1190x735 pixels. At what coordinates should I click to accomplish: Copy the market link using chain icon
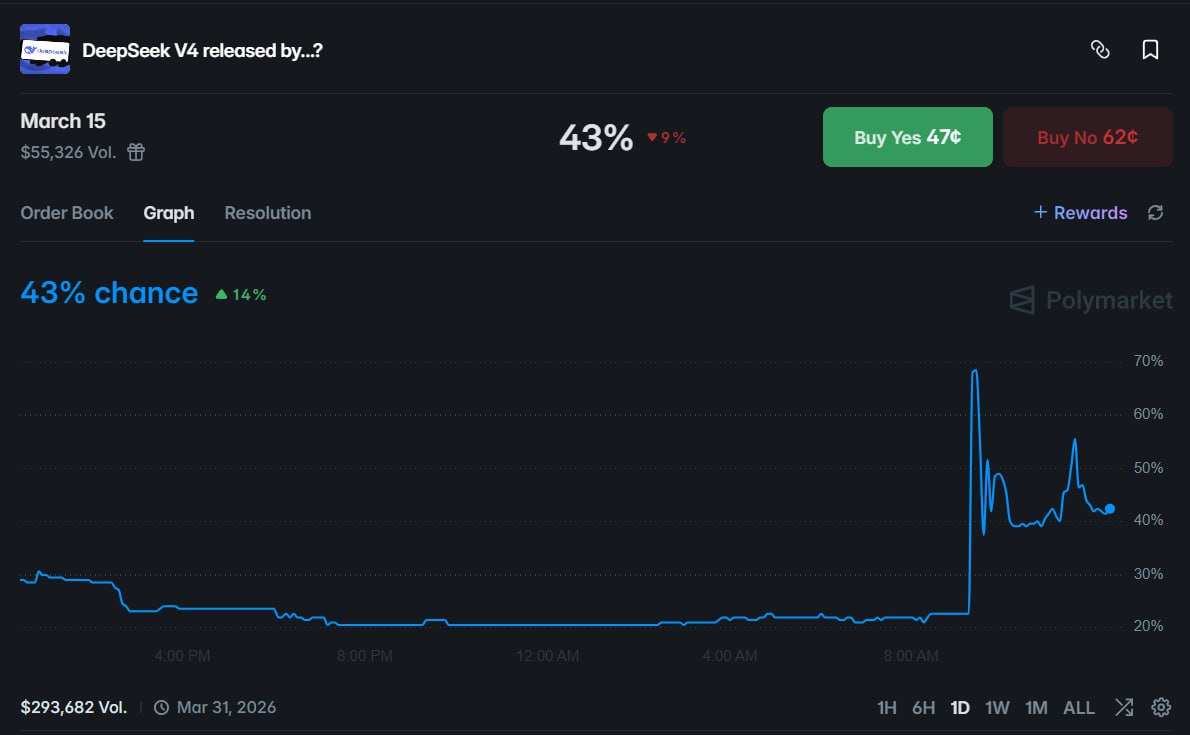[x=1100, y=49]
